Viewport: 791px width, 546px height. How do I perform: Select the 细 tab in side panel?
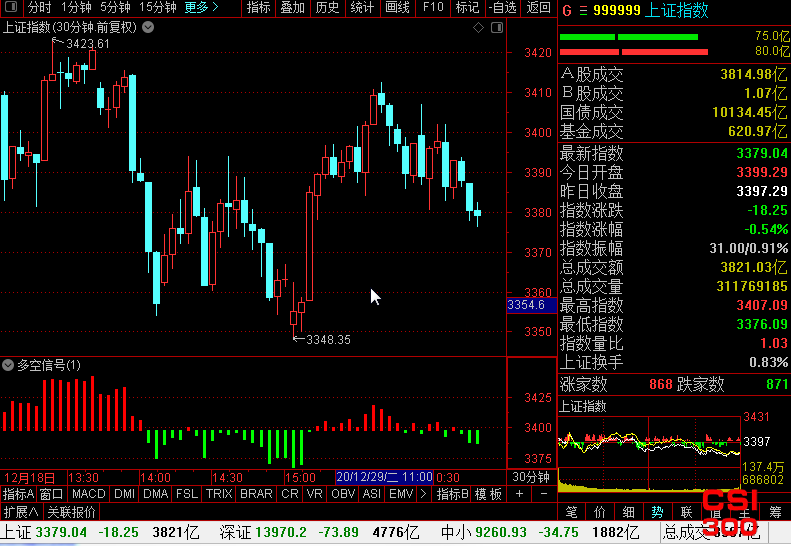tap(629, 512)
